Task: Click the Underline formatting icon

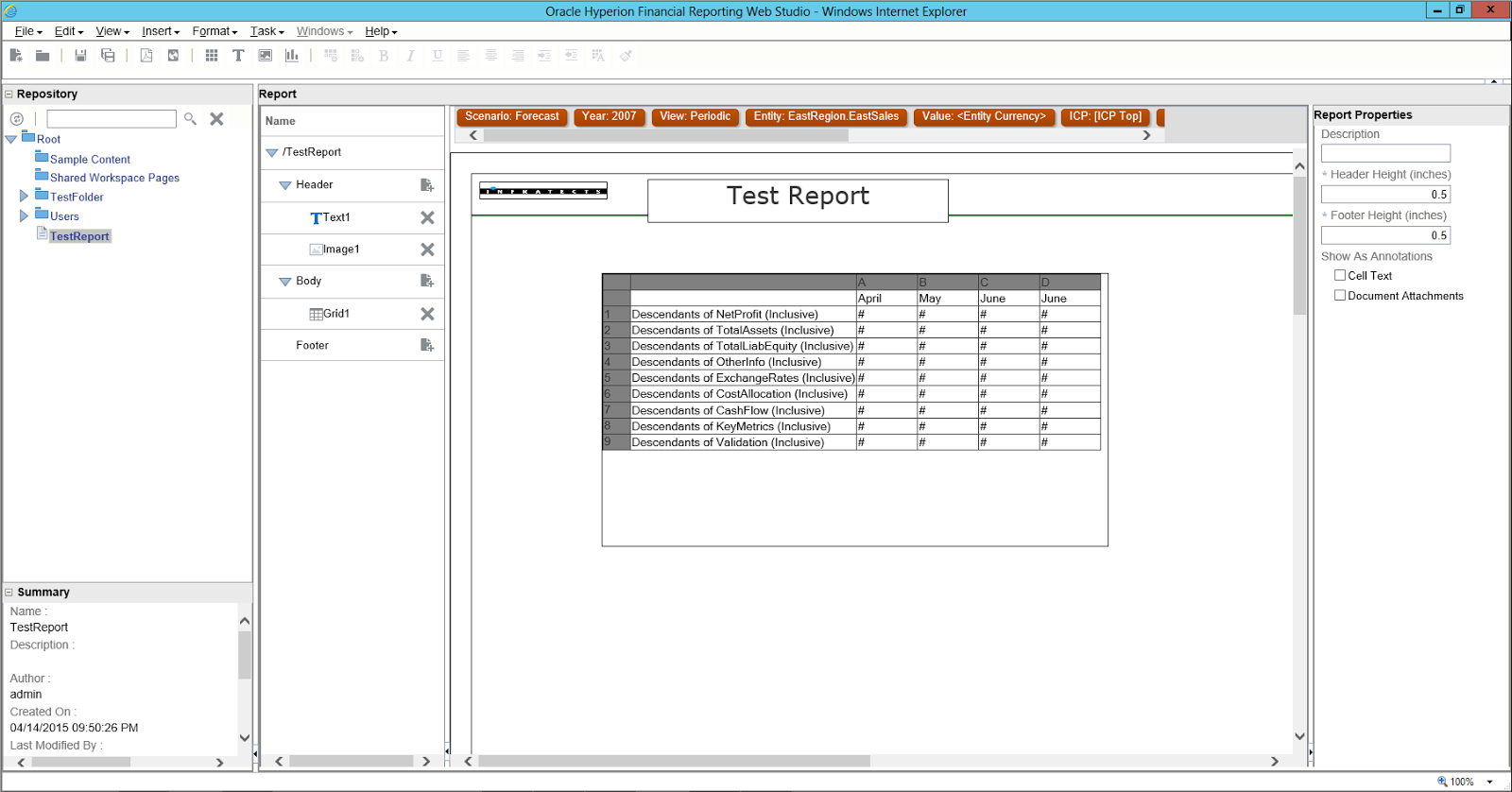Action: [437, 56]
